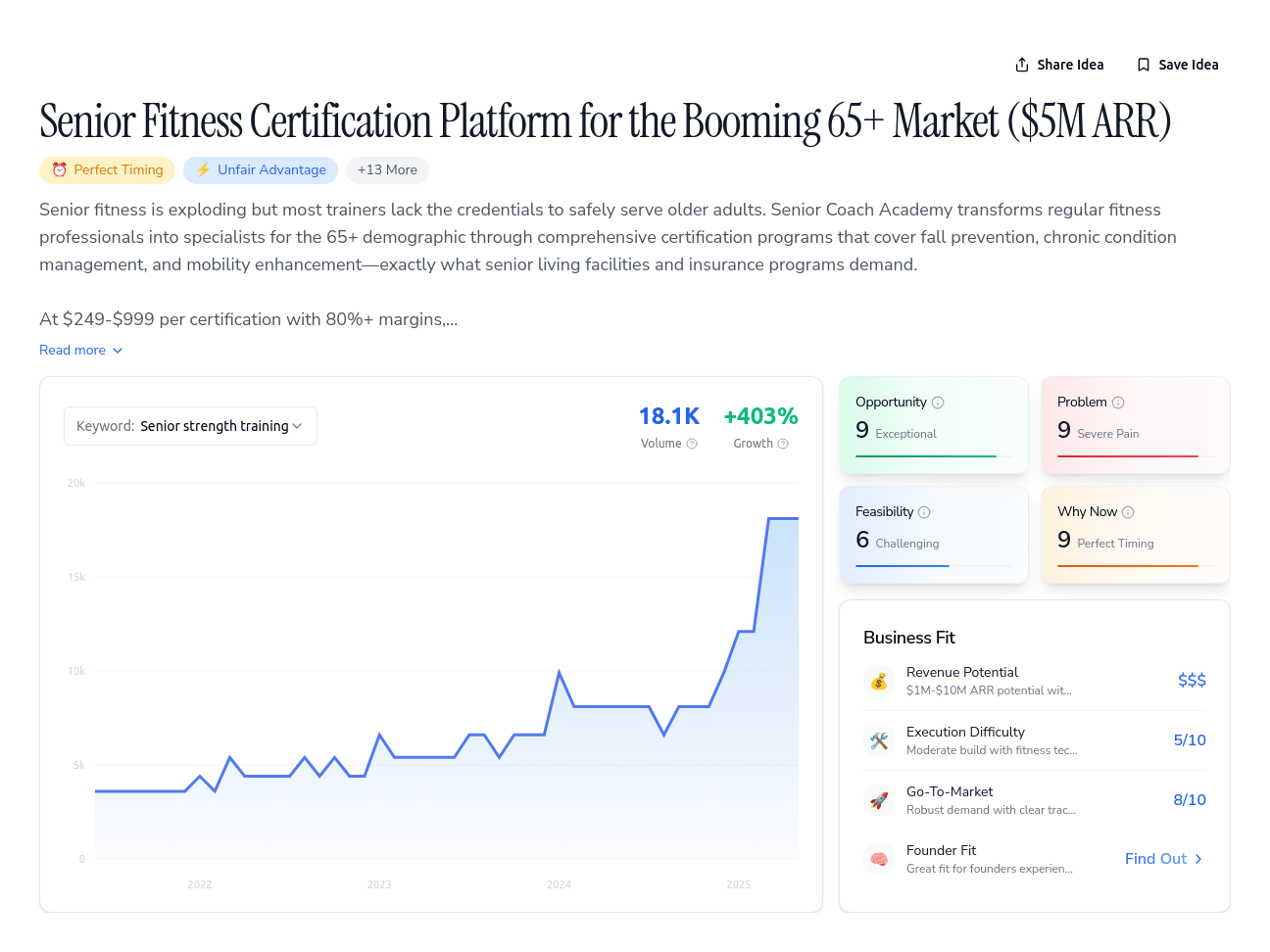The width and height of the screenshot is (1270, 952).
Task: Click the Severe Pain label
Action: click(x=1108, y=434)
